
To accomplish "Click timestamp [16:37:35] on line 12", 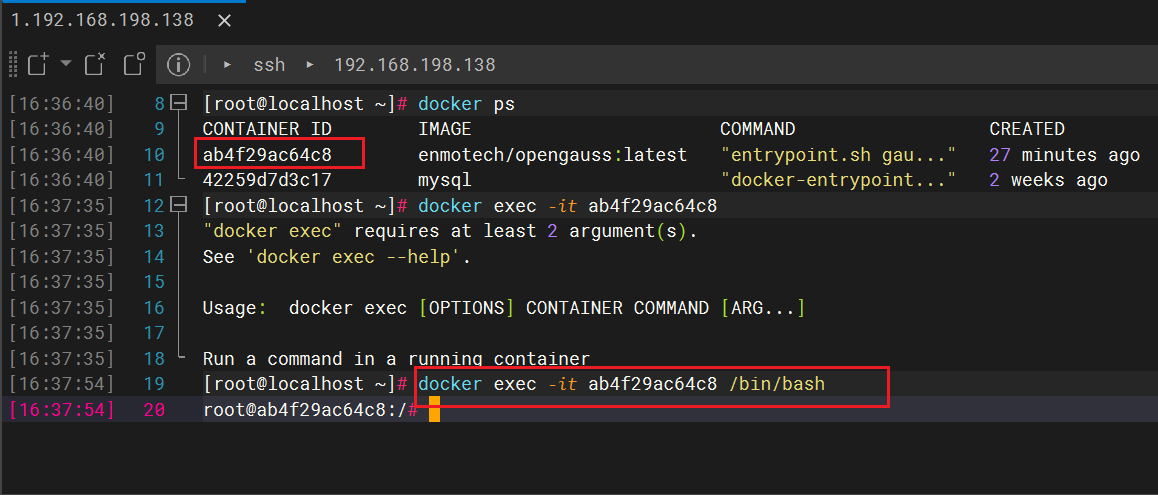I will click(62, 206).
